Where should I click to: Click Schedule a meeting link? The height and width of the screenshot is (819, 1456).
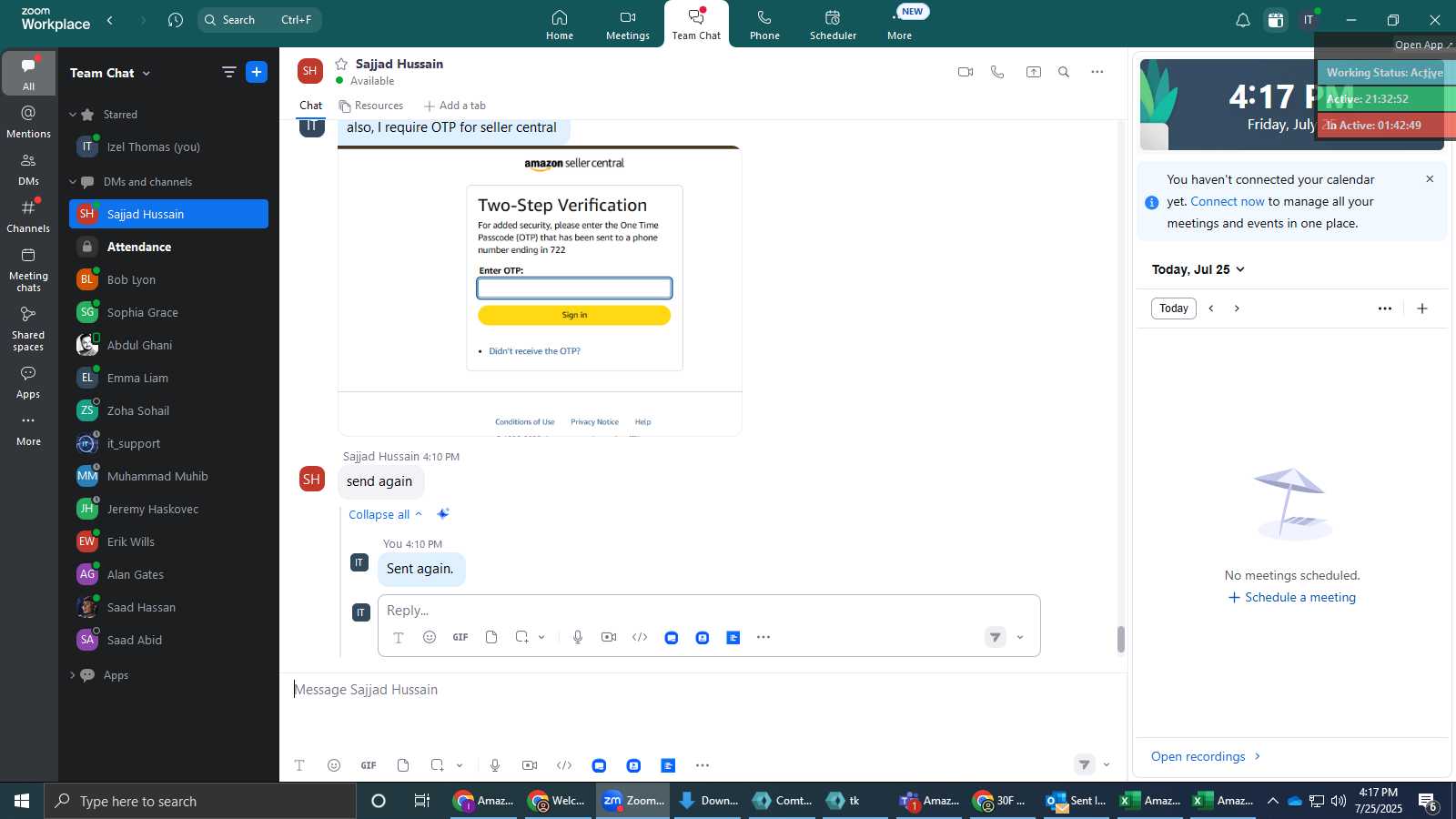(x=1292, y=597)
